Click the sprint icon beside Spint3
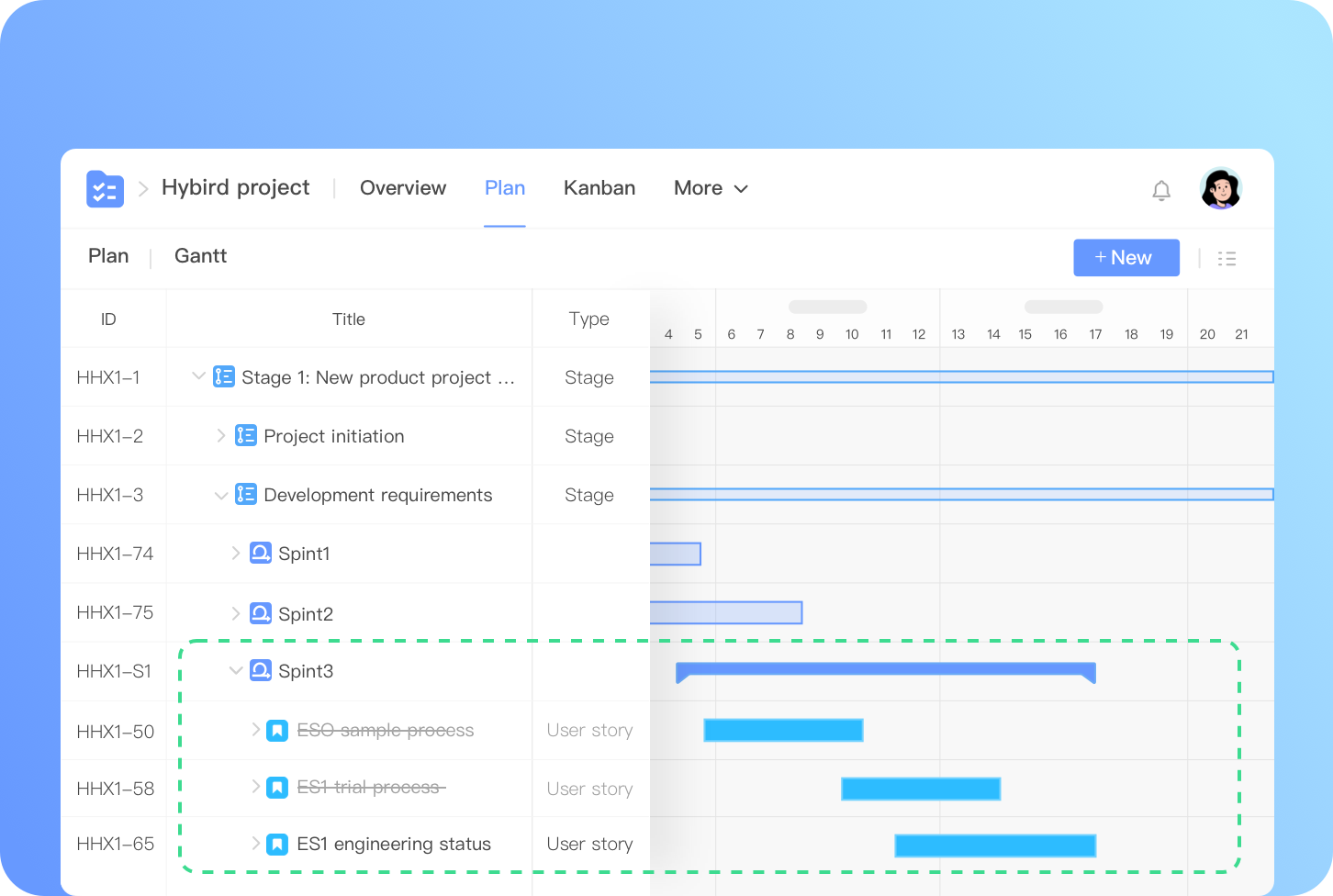This screenshot has height=896, width=1333. pyautogui.click(x=260, y=670)
